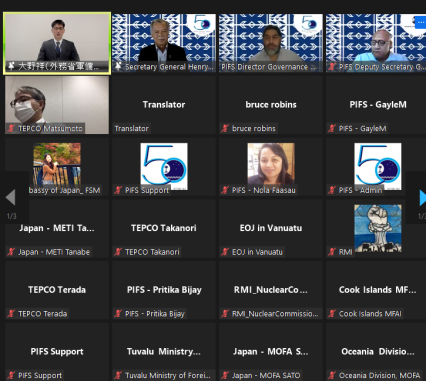Select the EOJ in Vanuatu participant tile
Screen dimensions: 426x381
pyautogui.click(x=271, y=228)
